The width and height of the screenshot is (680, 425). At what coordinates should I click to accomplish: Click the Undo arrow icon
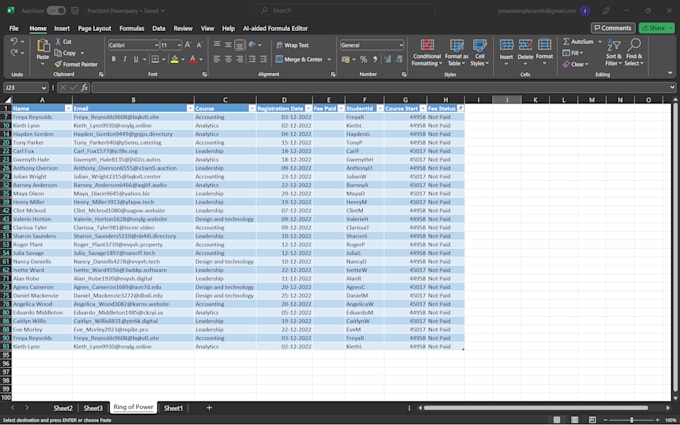[x=14, y=41]
